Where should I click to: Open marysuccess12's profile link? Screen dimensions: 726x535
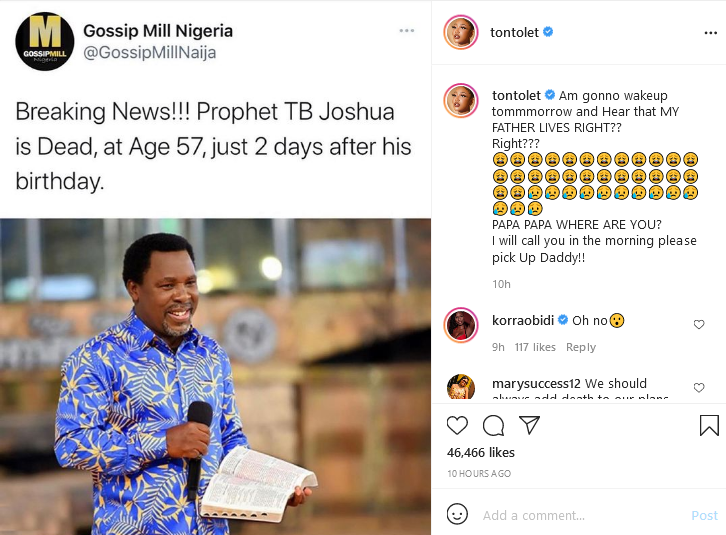536,384
